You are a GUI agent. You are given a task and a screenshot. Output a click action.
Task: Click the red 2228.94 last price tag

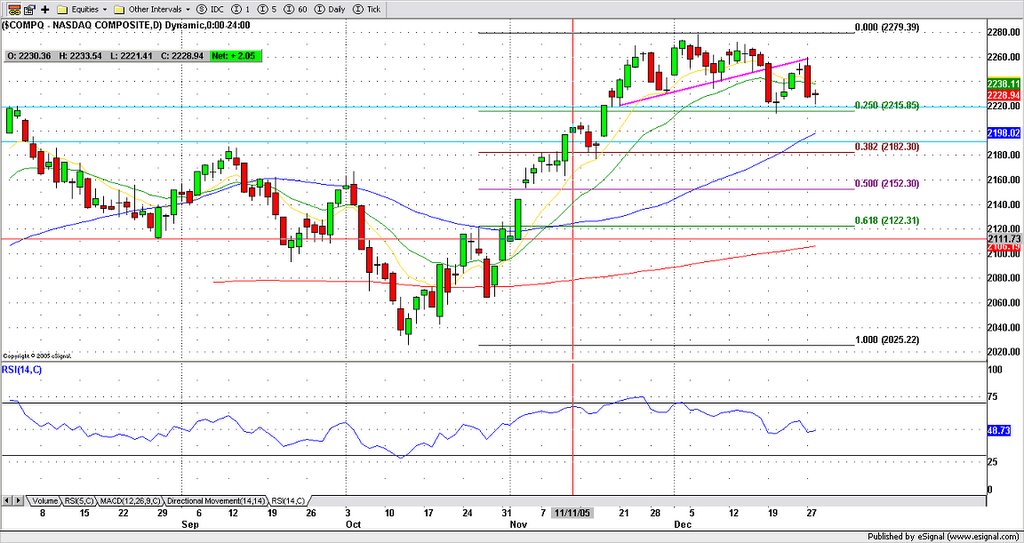point(1006,95)
